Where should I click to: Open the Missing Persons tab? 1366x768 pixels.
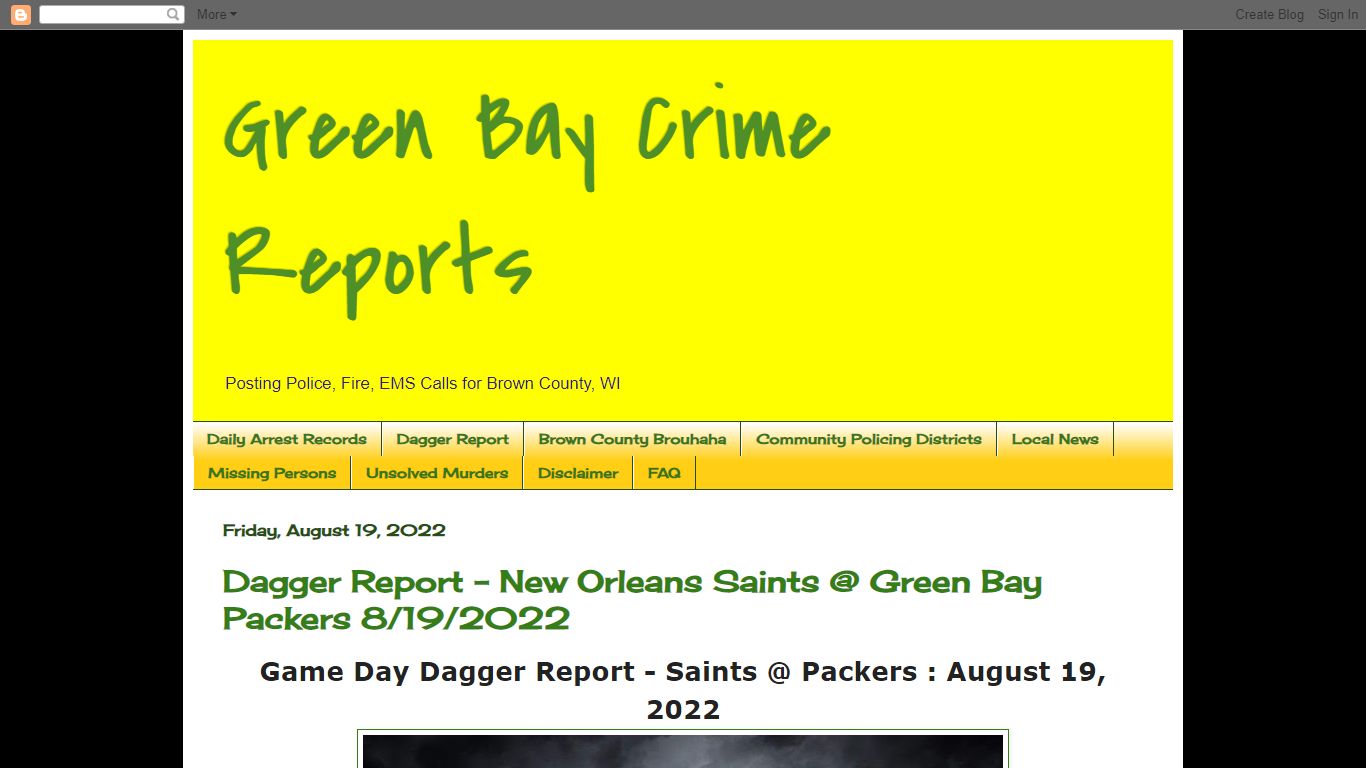(272, 473)
